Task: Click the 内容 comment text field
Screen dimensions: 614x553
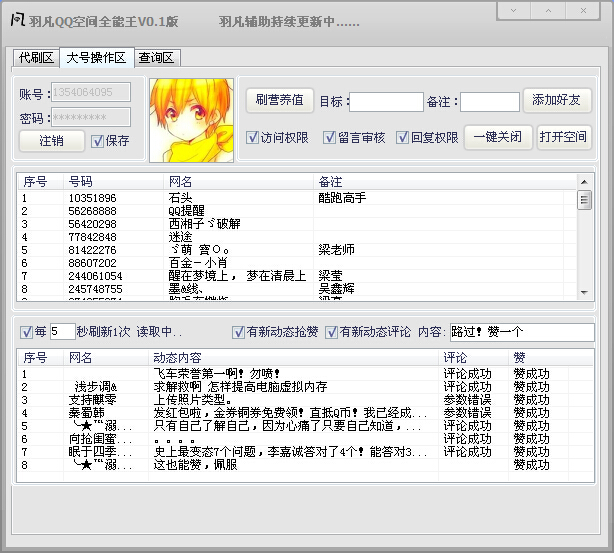Action: 522,332
